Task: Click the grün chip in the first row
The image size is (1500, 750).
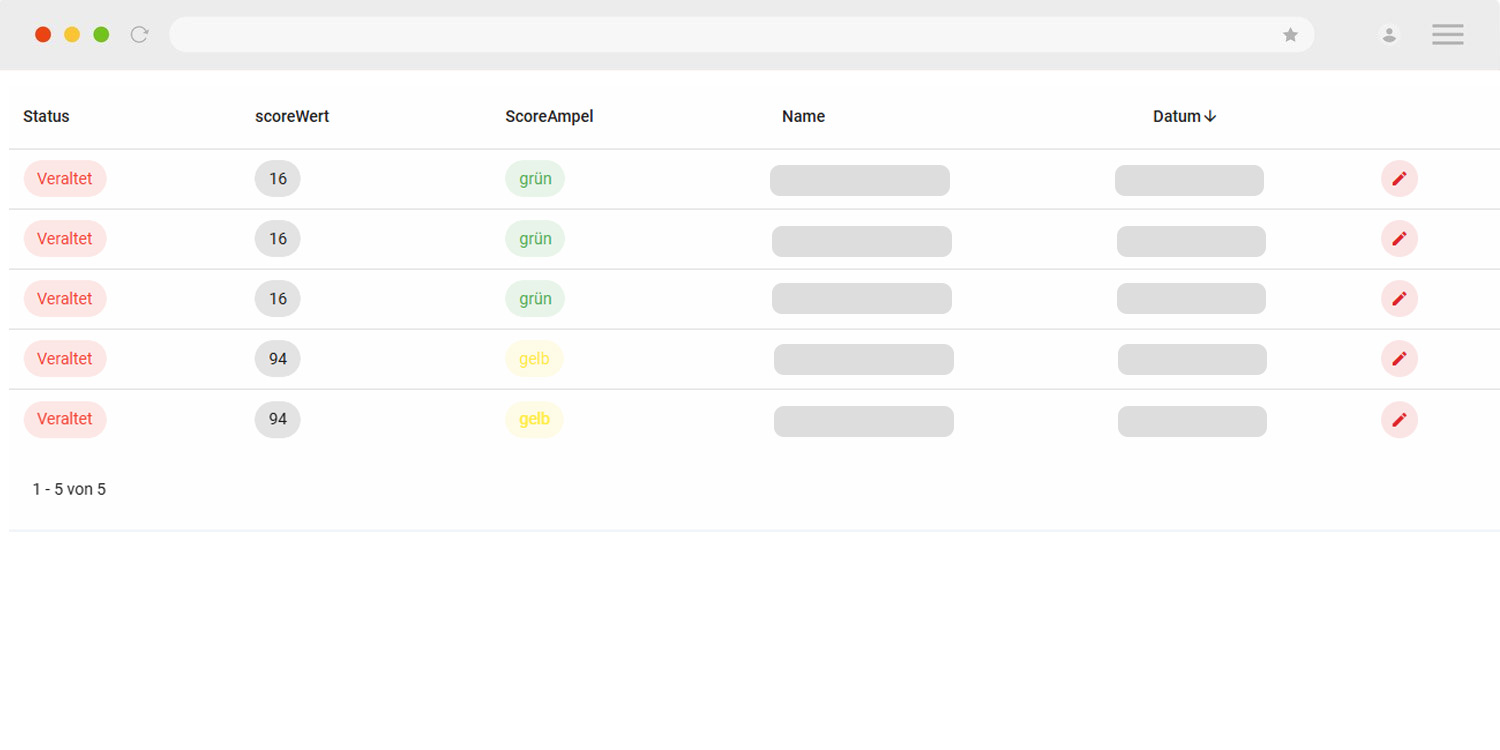Action: coord(535,179)
